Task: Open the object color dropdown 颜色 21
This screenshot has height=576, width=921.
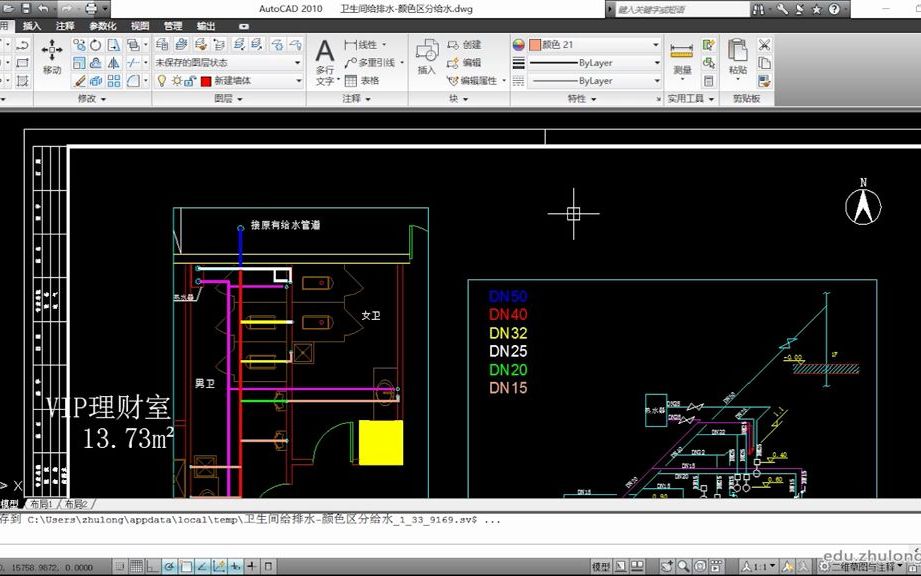Action: [594, 45]
